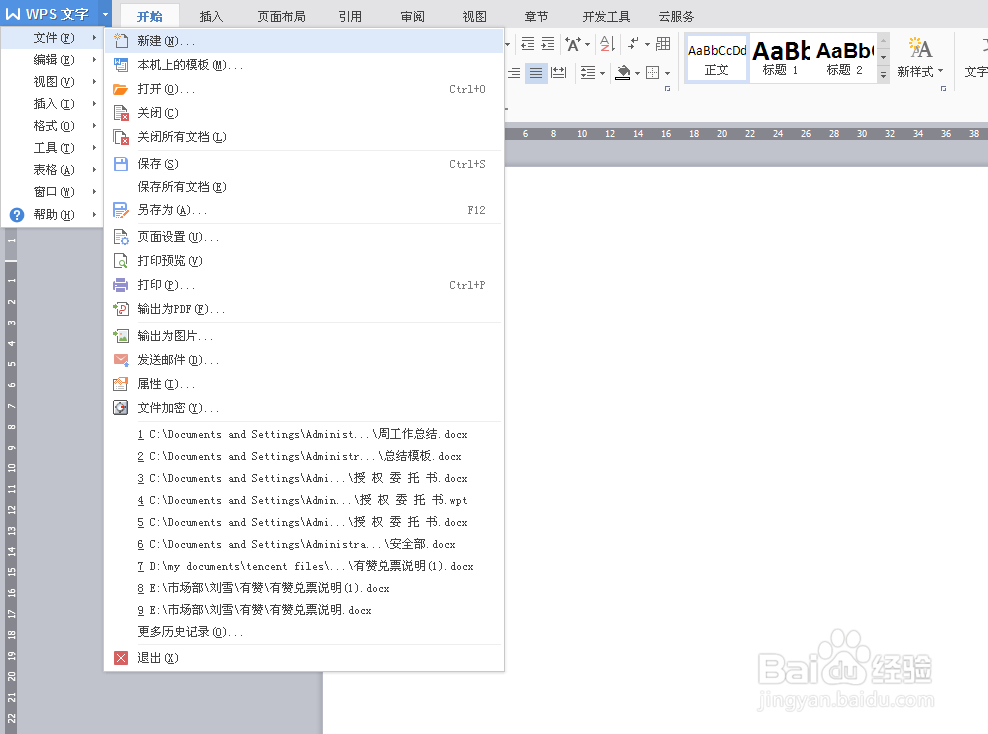
Task: Click the 发送邮件 envelope icon
Action: pyautogui.click(x=120, y=360)
